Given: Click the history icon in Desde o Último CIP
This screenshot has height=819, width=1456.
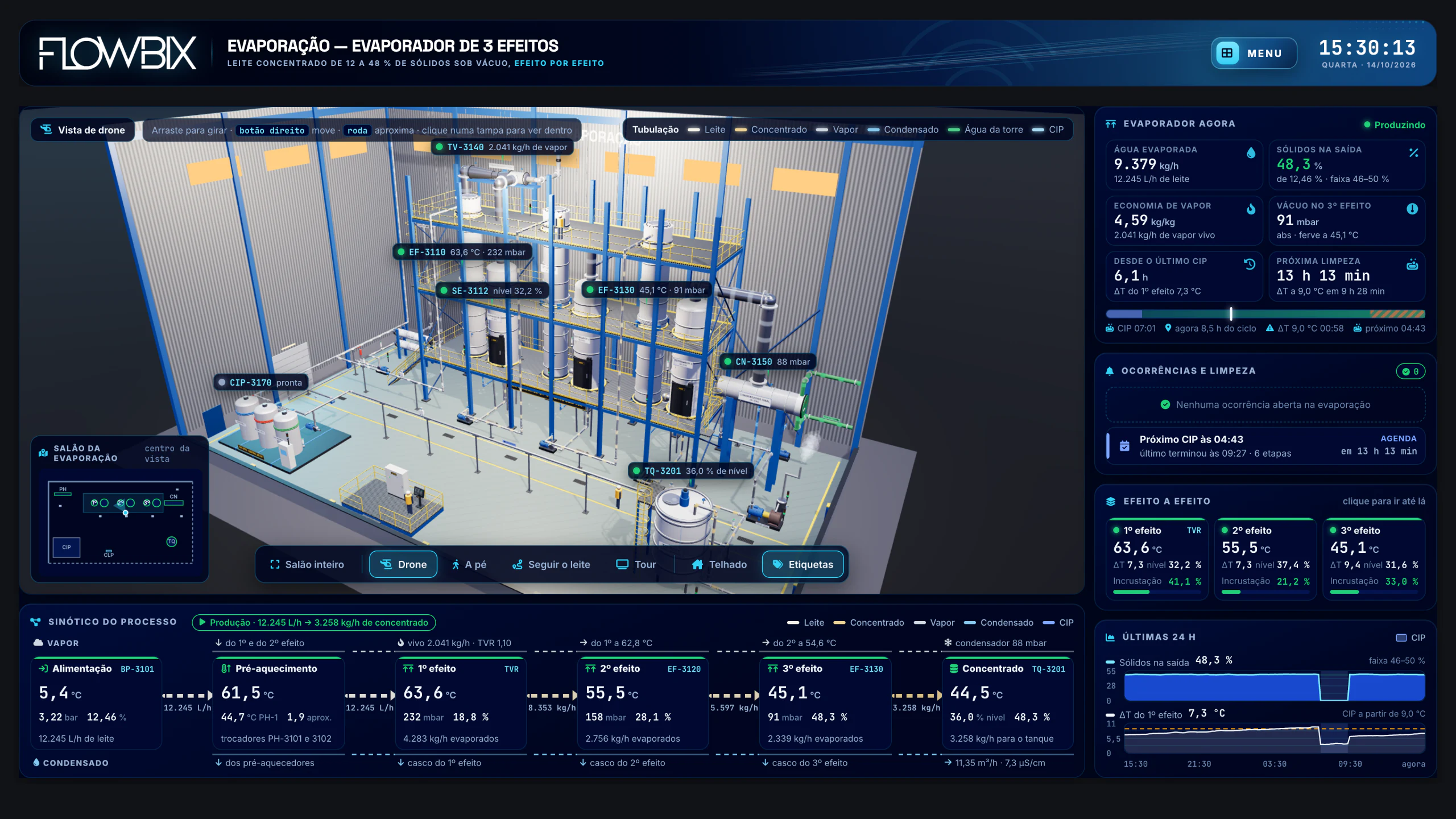Looking at the screenshot, I should tap(1250, 264).
